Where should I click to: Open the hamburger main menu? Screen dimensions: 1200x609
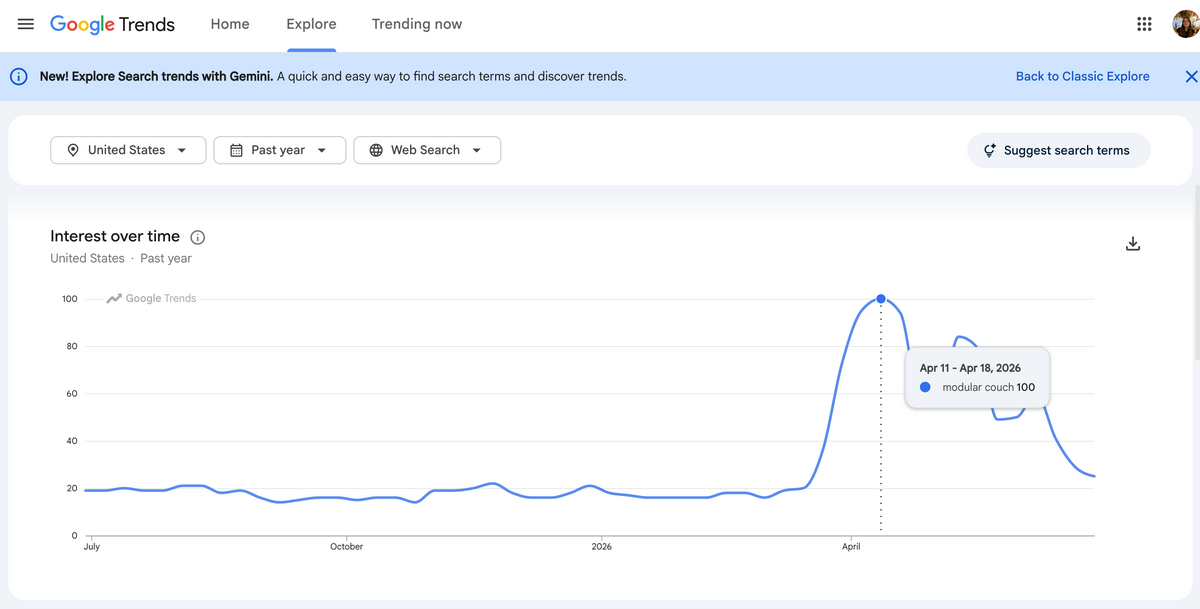tap(26, 24)
